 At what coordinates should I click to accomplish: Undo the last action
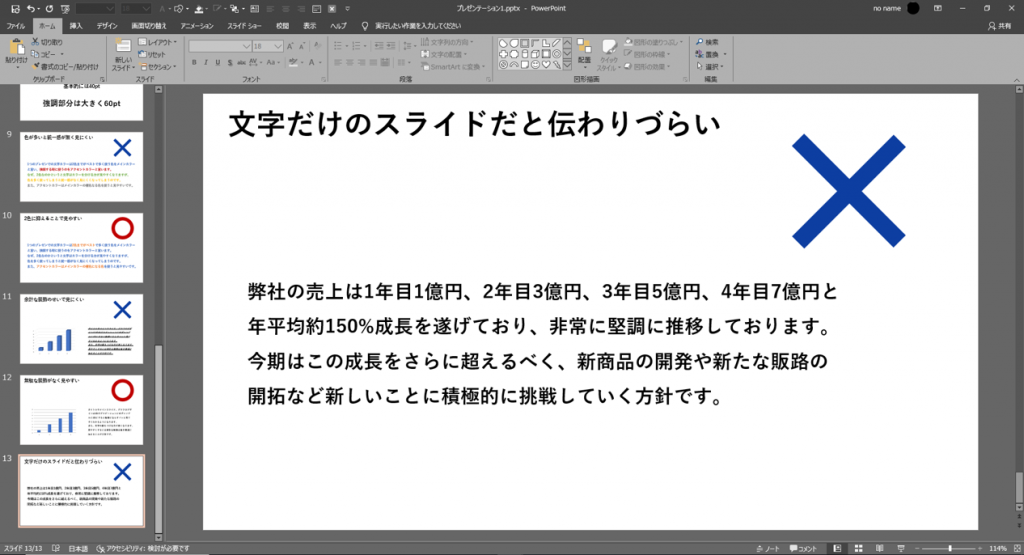pyautogui.click(x=31, y=8)
